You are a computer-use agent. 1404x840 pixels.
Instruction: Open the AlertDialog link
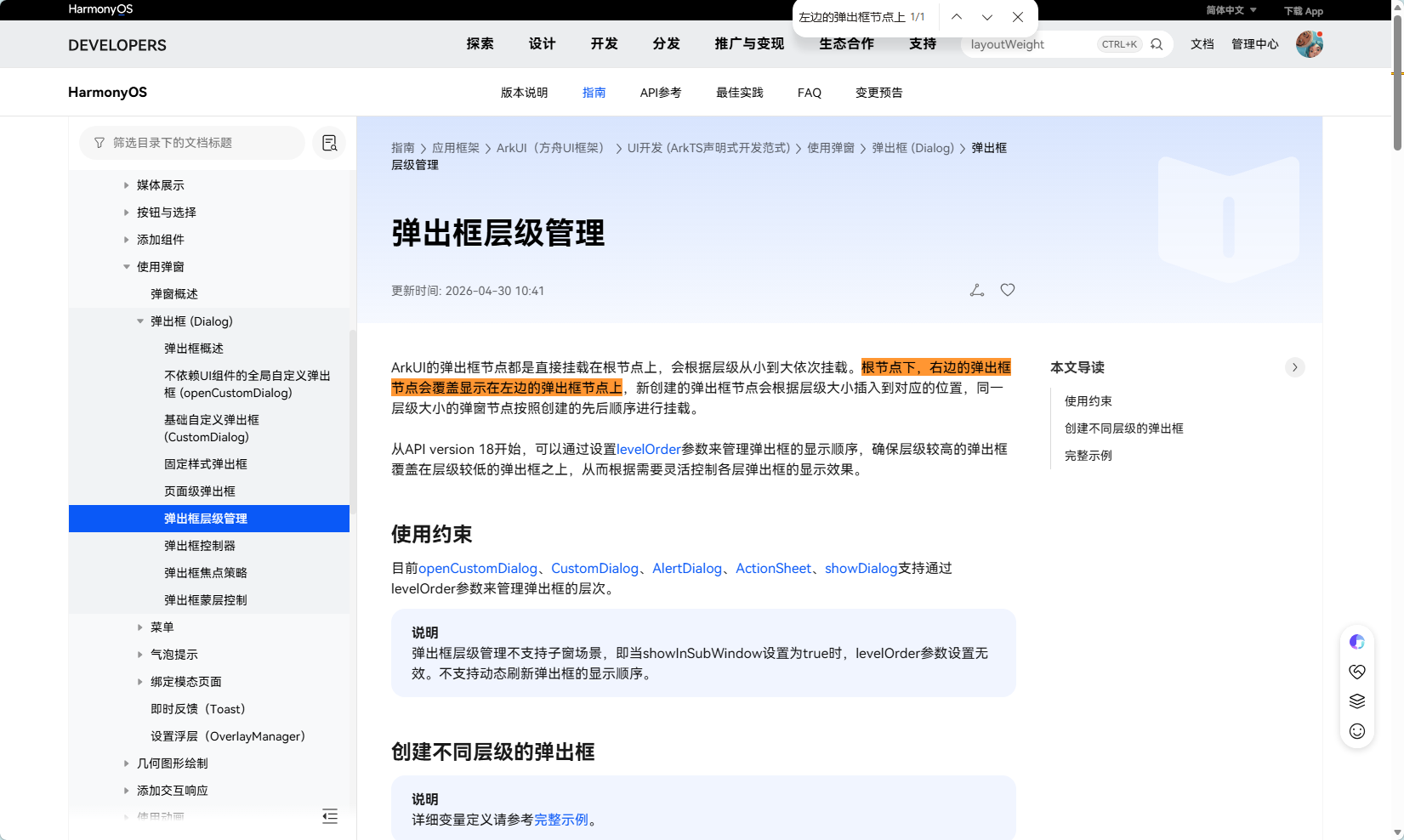coord(687,568)
